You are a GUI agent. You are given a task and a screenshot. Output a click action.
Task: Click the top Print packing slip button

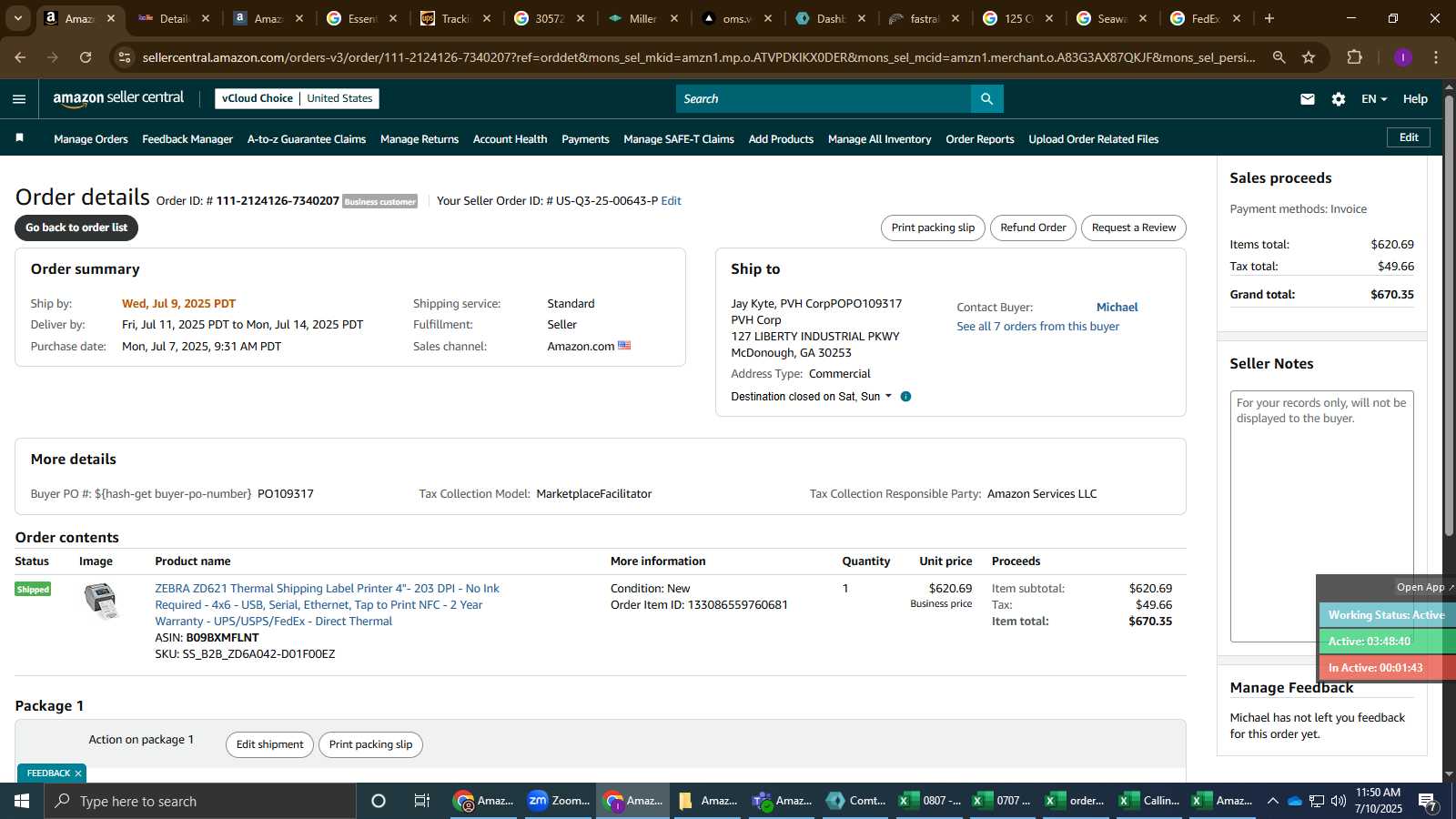click(933, 227)
